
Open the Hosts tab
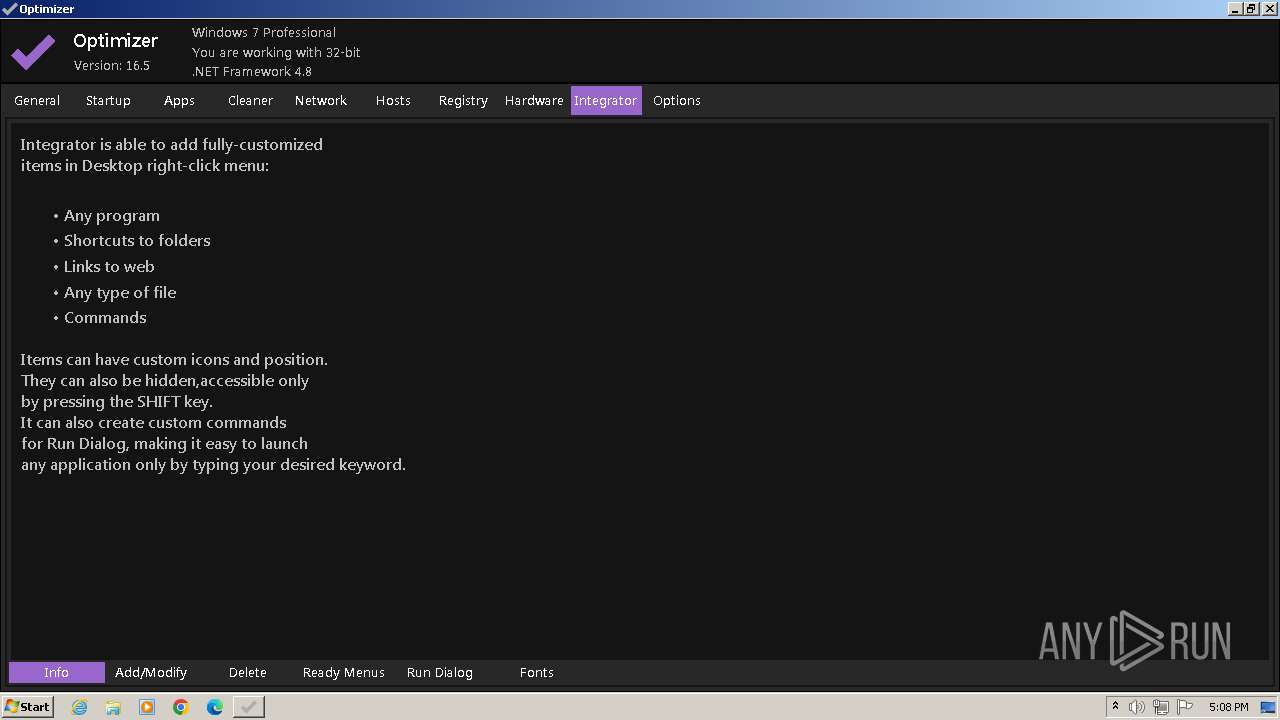coord(393,100)
